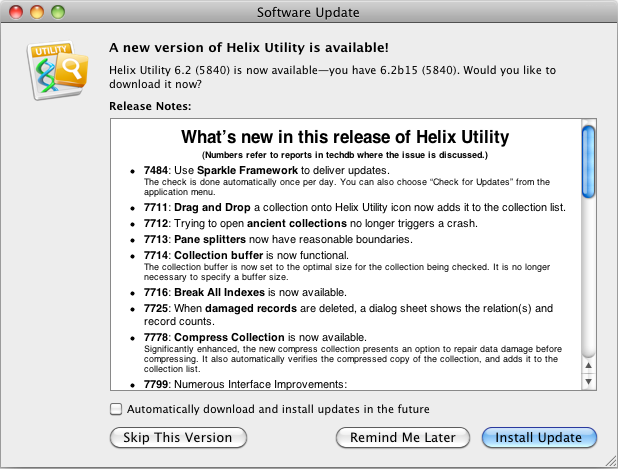618x469 pixels.
Task: Zoom window with the green button
Action: (x=59, y=13)
